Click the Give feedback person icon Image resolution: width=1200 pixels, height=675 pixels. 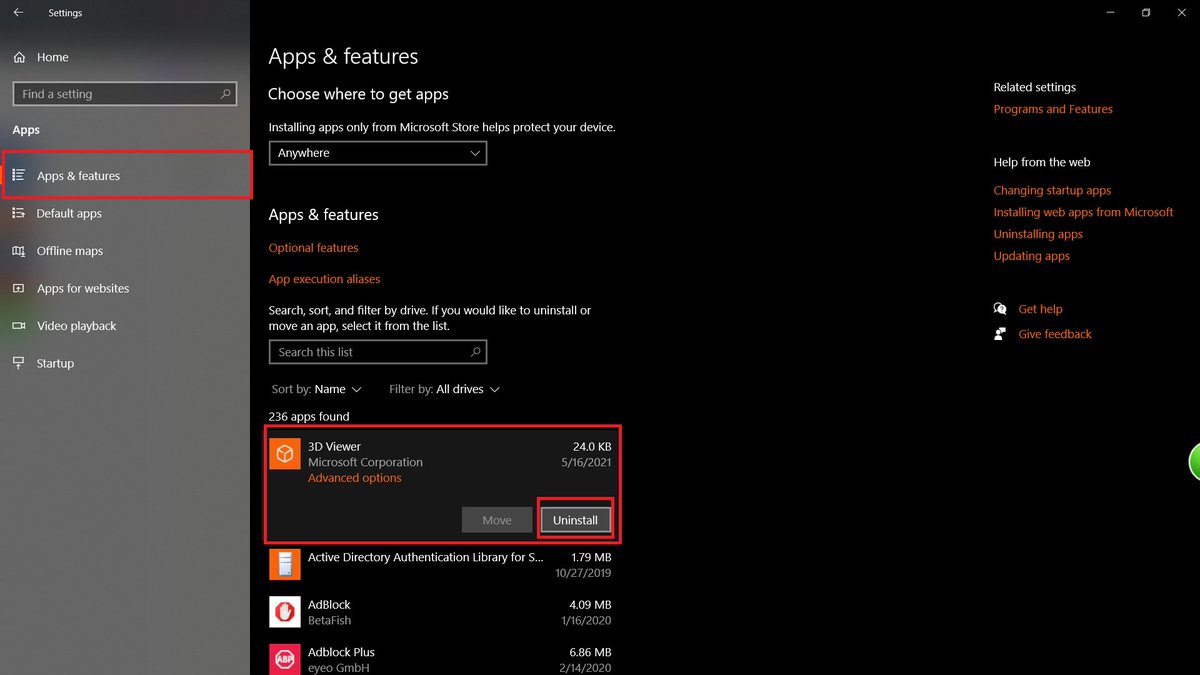[x=1000, y=334]
